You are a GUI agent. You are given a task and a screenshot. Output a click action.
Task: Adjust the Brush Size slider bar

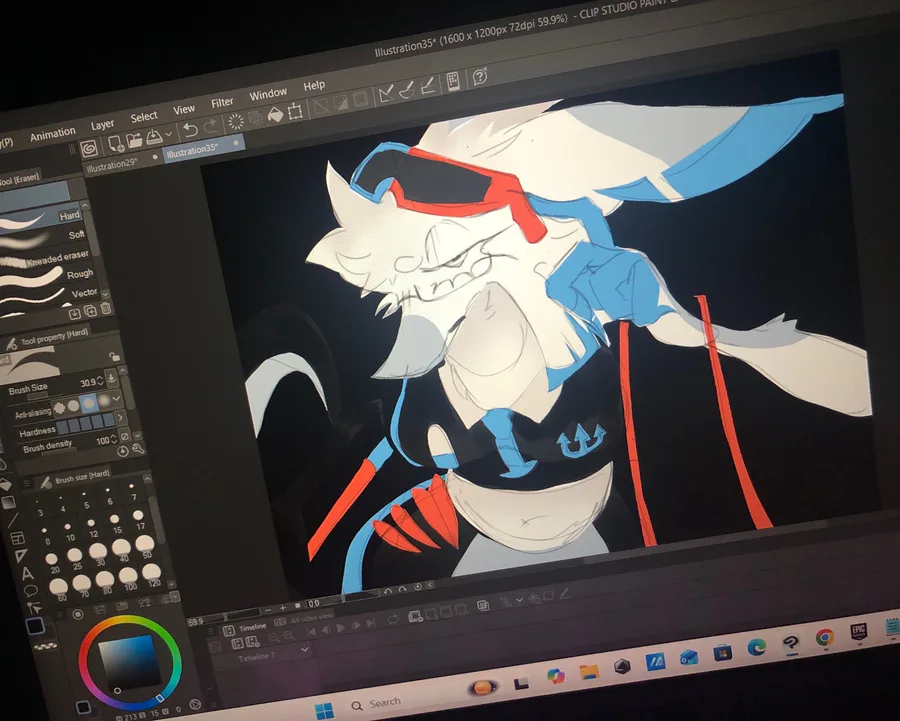click(38, 396)
